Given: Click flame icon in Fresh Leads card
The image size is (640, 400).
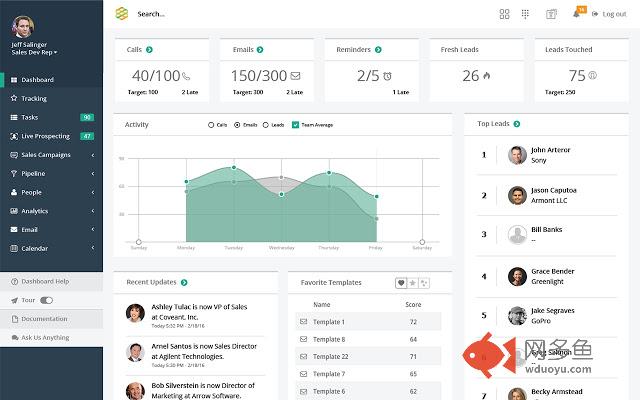Looking at the screenshot, I should tap(487, 76).
